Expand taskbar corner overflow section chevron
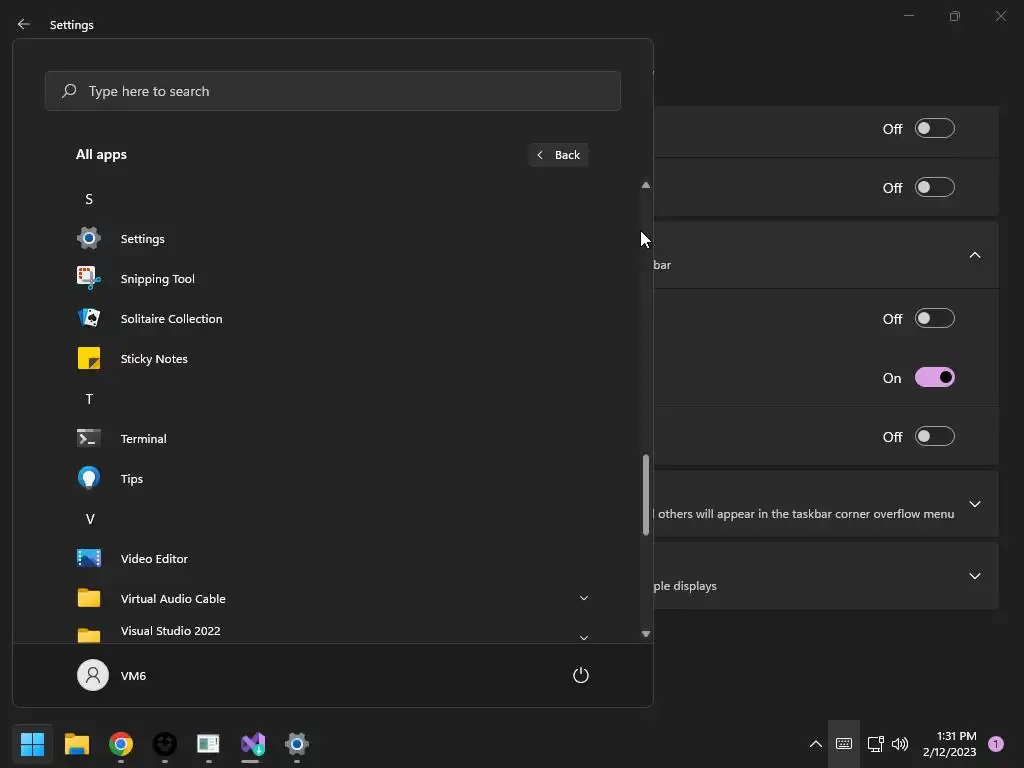The height and width of the screenshot is (768, 1024). pyautogui.click(x=975, y=504)
